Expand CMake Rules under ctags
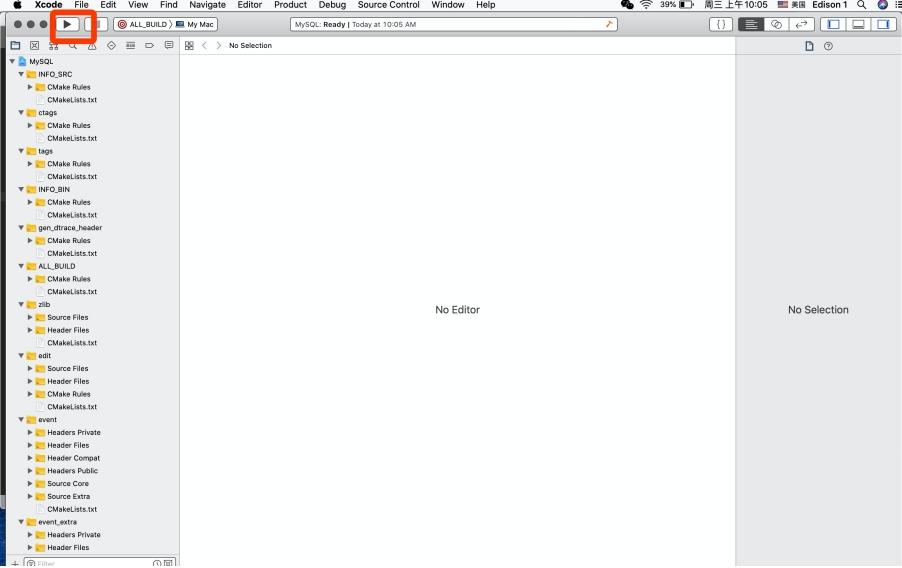902x568 pixels. [x=30, y=125]
